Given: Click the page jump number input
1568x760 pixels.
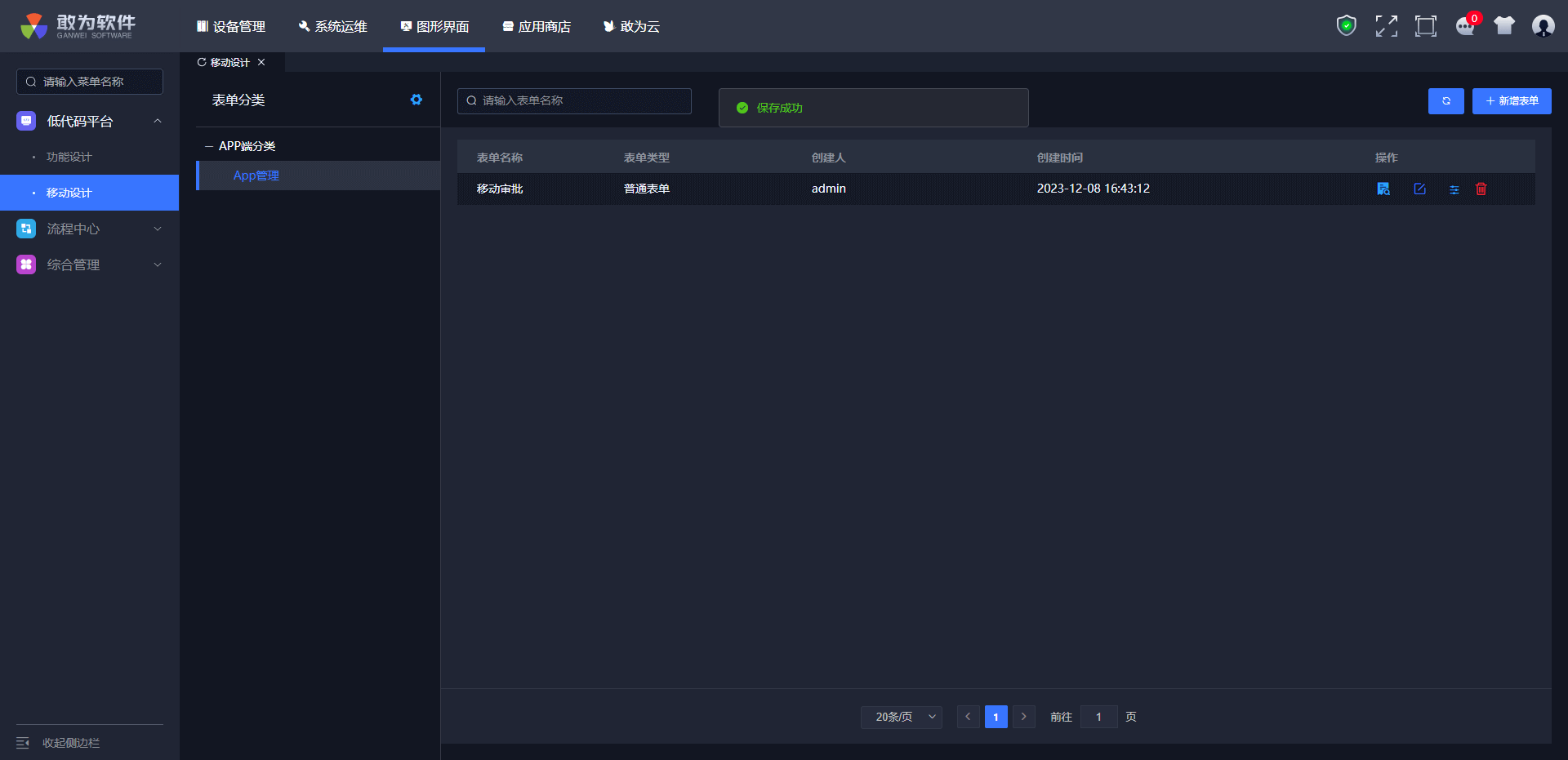Looking at the screenshot, I should [x=1098, y=717].
